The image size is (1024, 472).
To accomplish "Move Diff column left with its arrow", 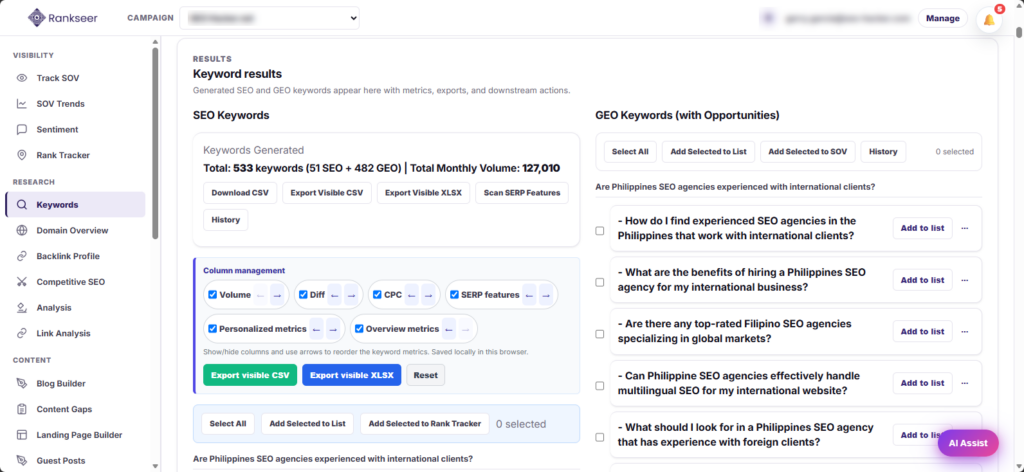I will click(334, 295).
